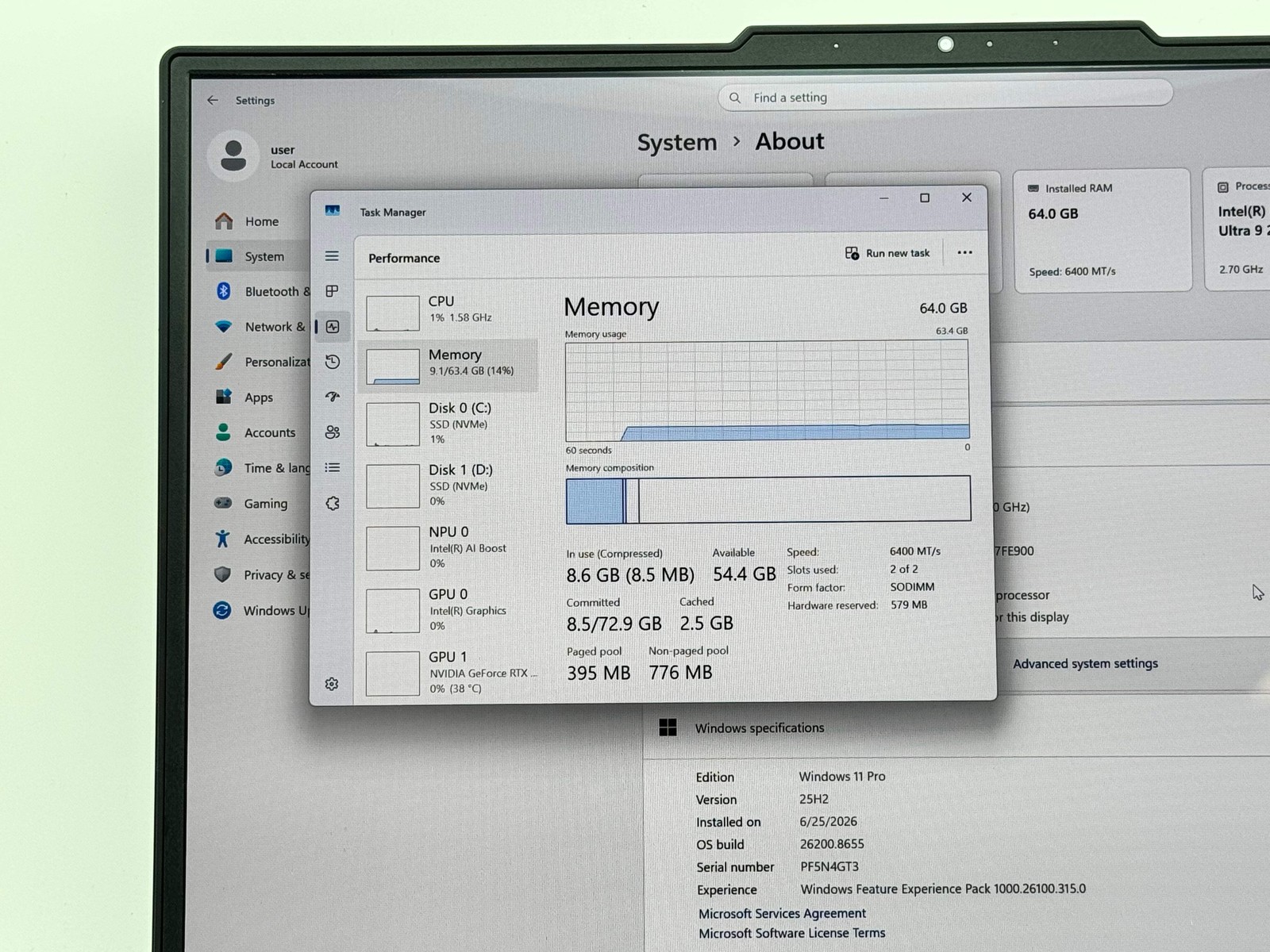Open Microsoft Software License Terms link
Image resolution: width=1270 pixels, height=952 pixels.
791,933
